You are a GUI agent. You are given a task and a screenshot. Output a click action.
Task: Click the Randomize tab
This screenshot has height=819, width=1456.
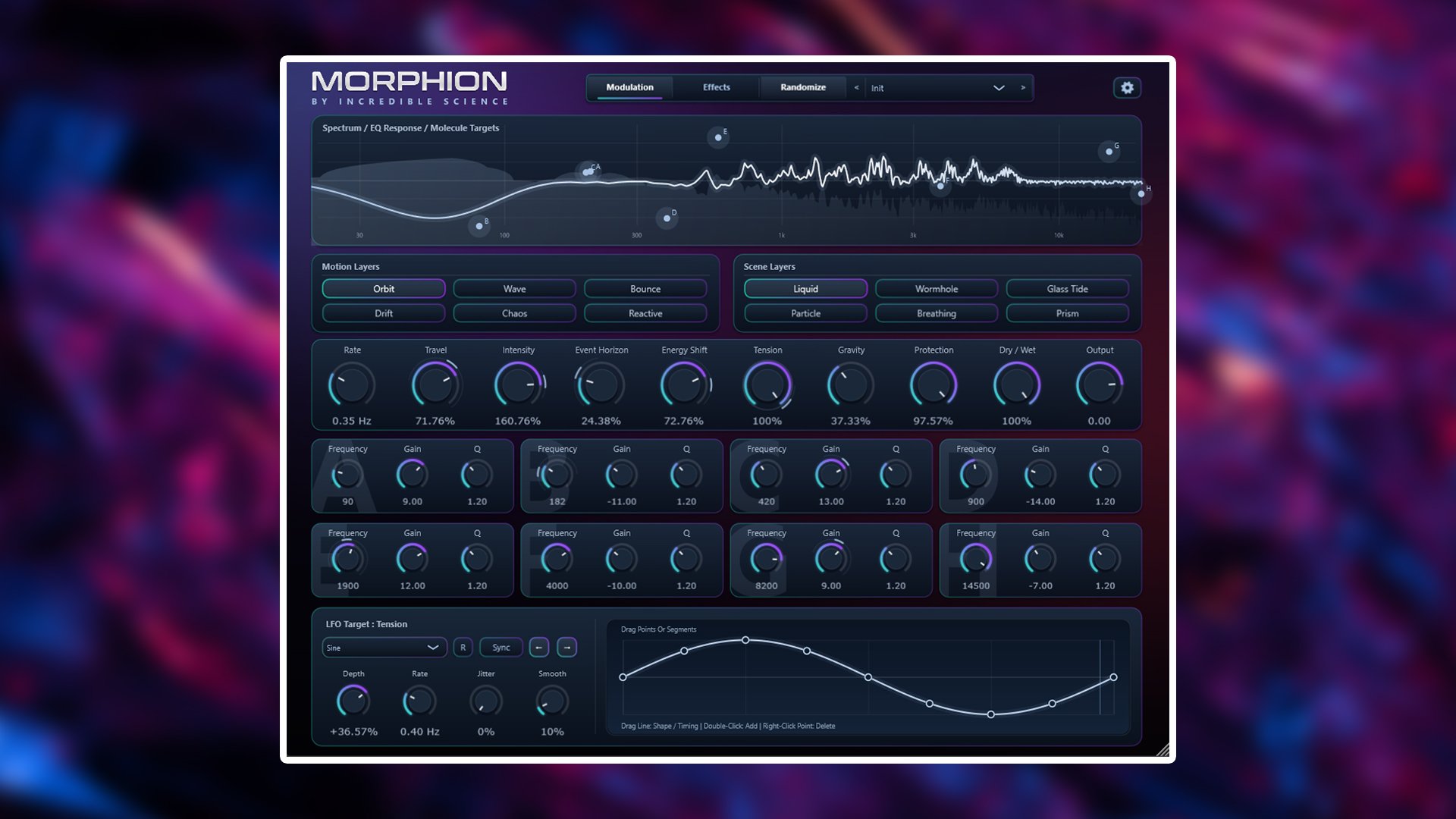(803, 87)
